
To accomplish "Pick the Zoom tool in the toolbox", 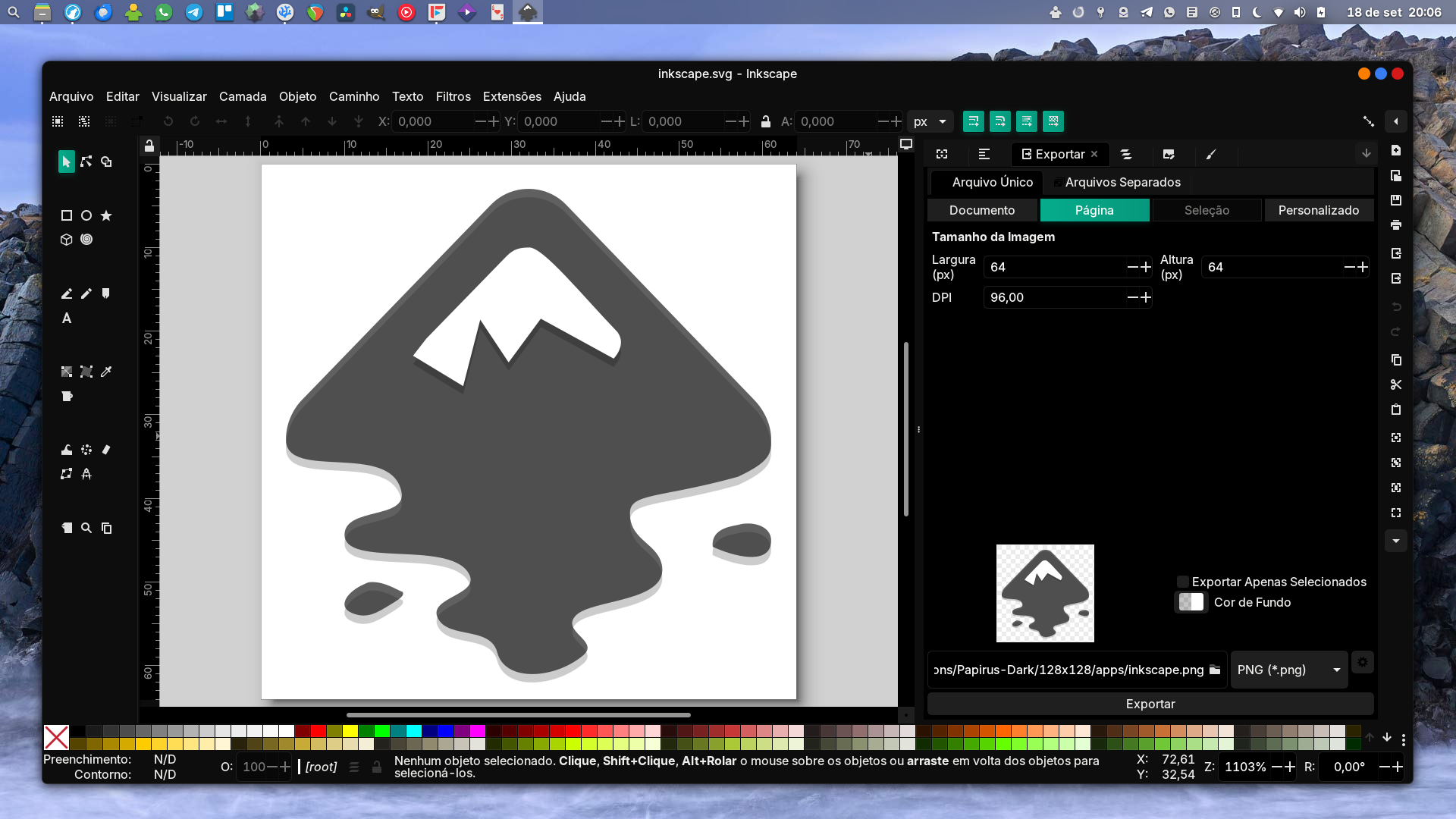I will pos(86,529).
